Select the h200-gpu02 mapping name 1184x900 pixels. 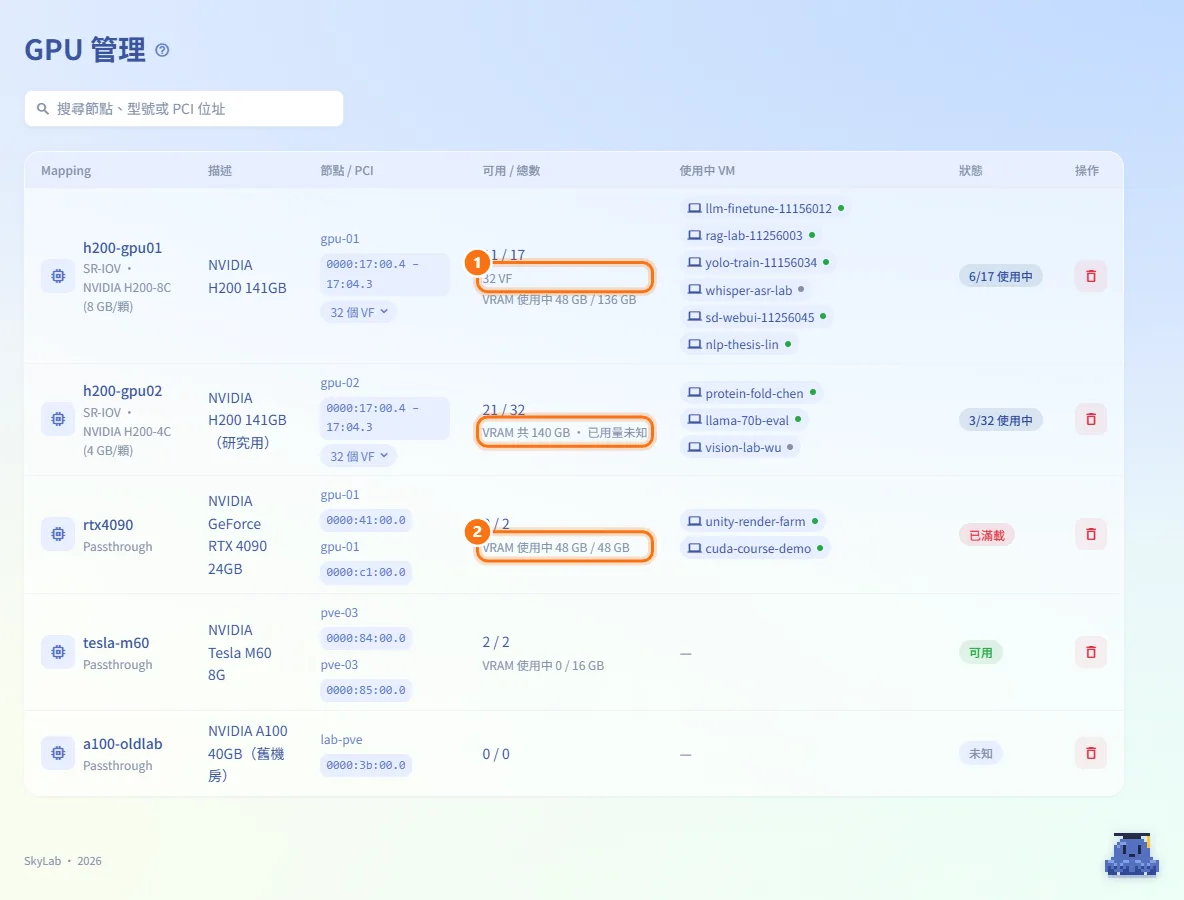click(122, 391)
